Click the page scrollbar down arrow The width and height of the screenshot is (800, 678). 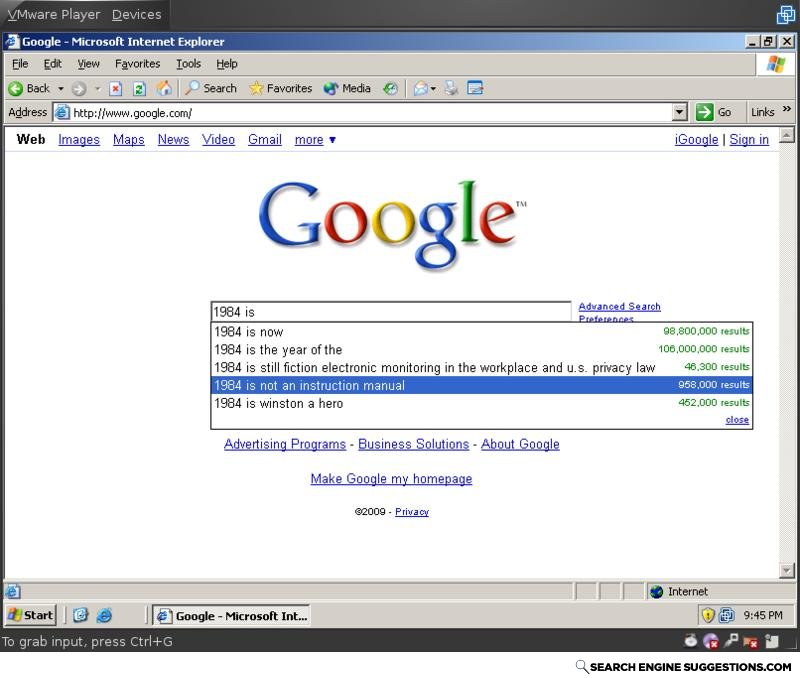tap(786, 570)
